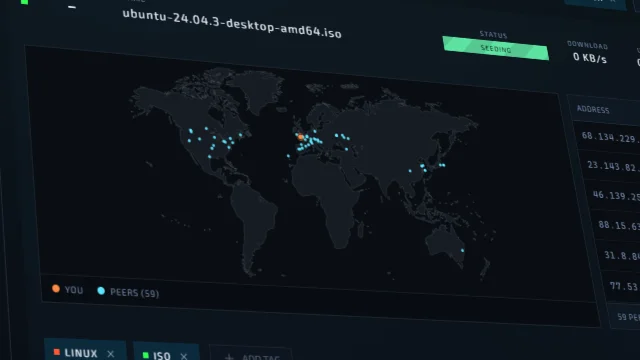Click the STATUS label
The width and height of the screenshot is (640, 360).
(493, 35)
